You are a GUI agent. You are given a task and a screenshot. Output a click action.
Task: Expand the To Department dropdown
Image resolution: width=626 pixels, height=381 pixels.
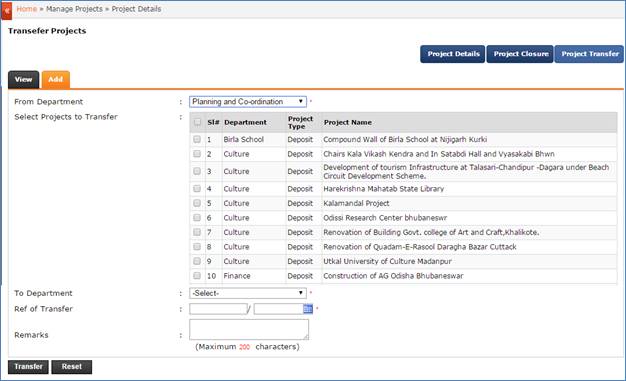[x=248, y=293]
